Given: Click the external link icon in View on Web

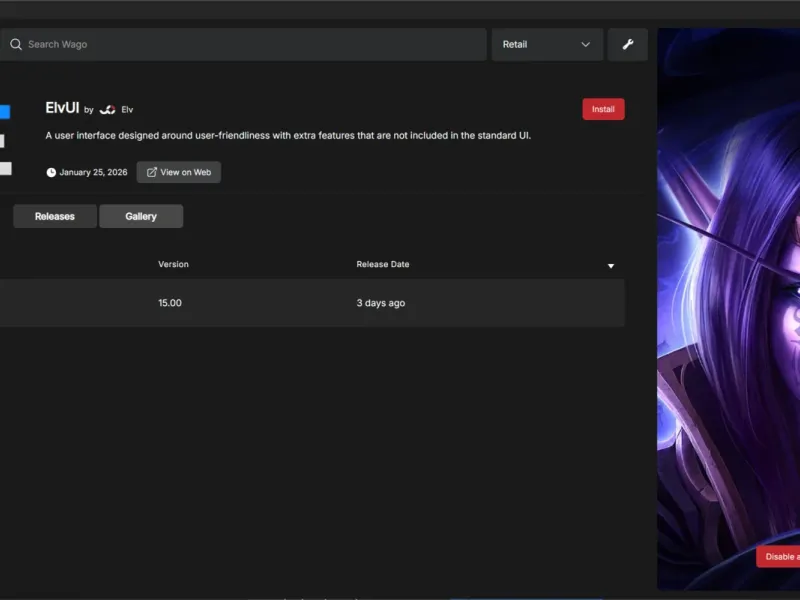Looking at the screenshot, I should click(x=152, y=172).
